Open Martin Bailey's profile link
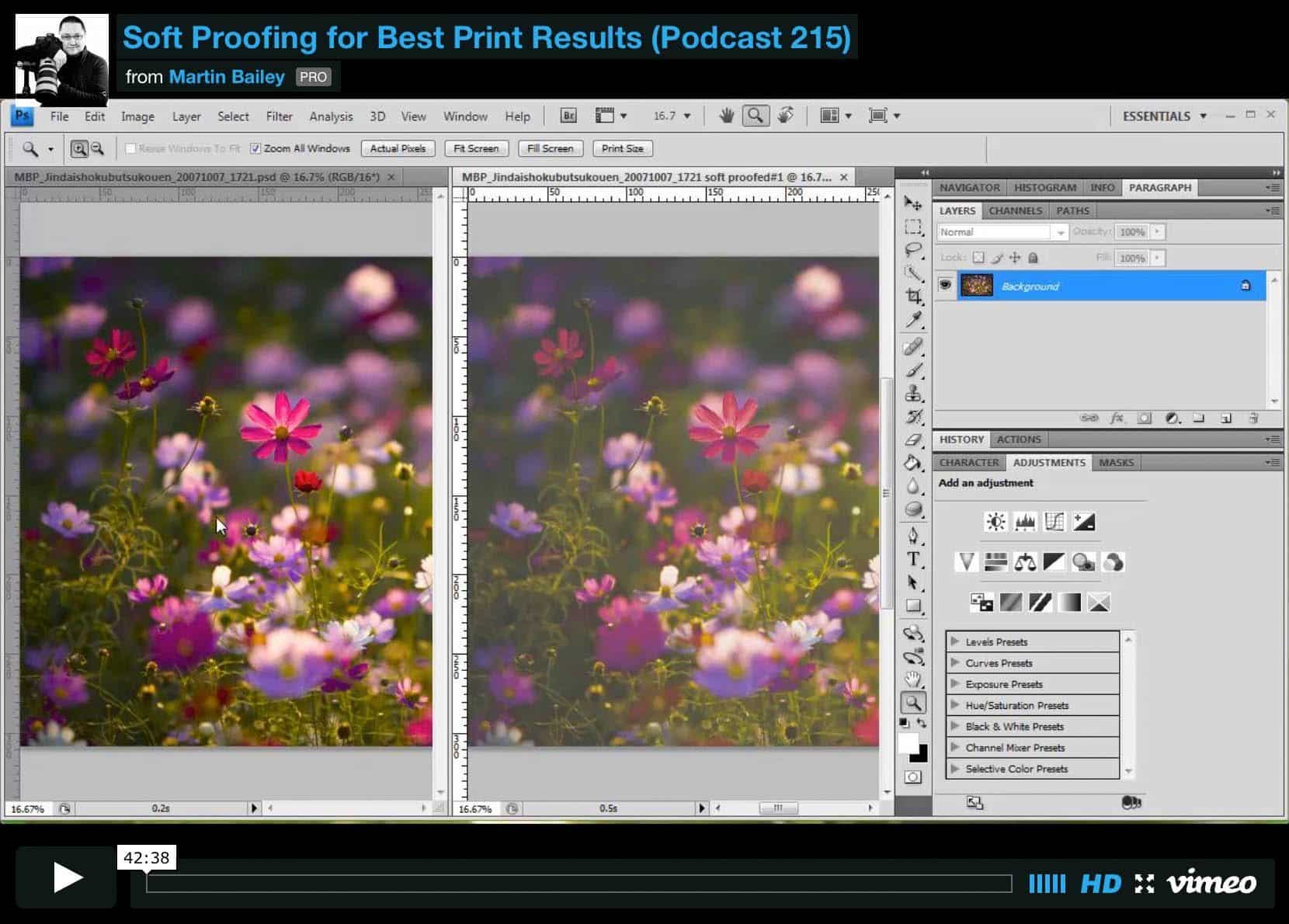 click(x=226, y=77)
